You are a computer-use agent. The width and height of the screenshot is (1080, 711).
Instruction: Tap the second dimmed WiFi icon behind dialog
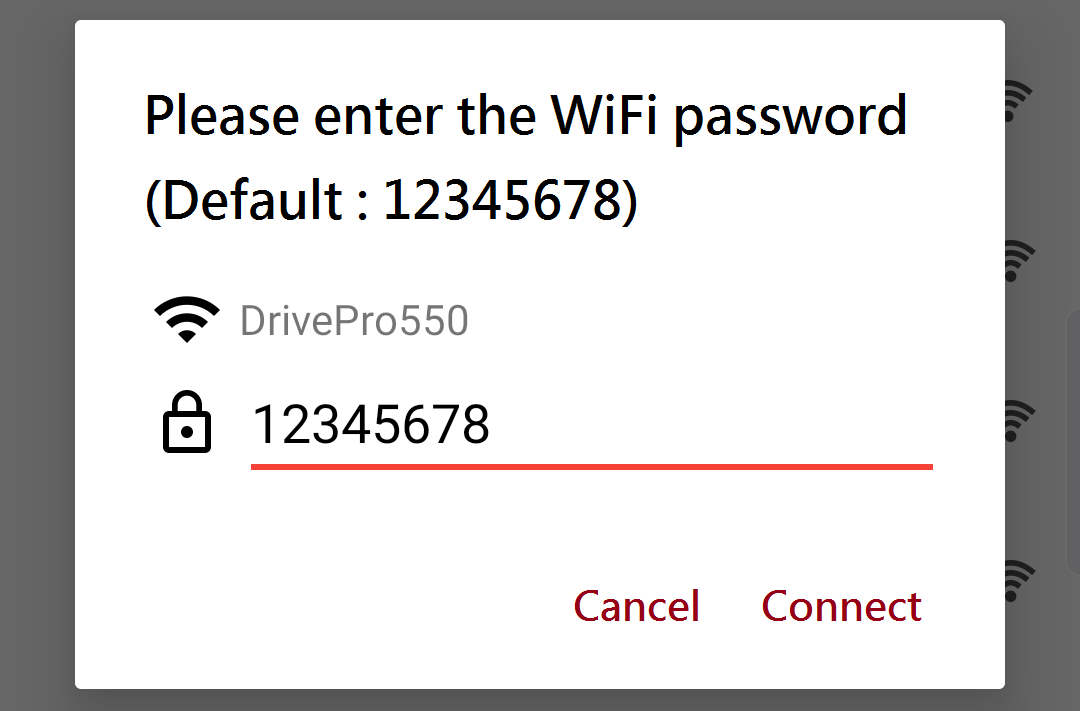1017,260
